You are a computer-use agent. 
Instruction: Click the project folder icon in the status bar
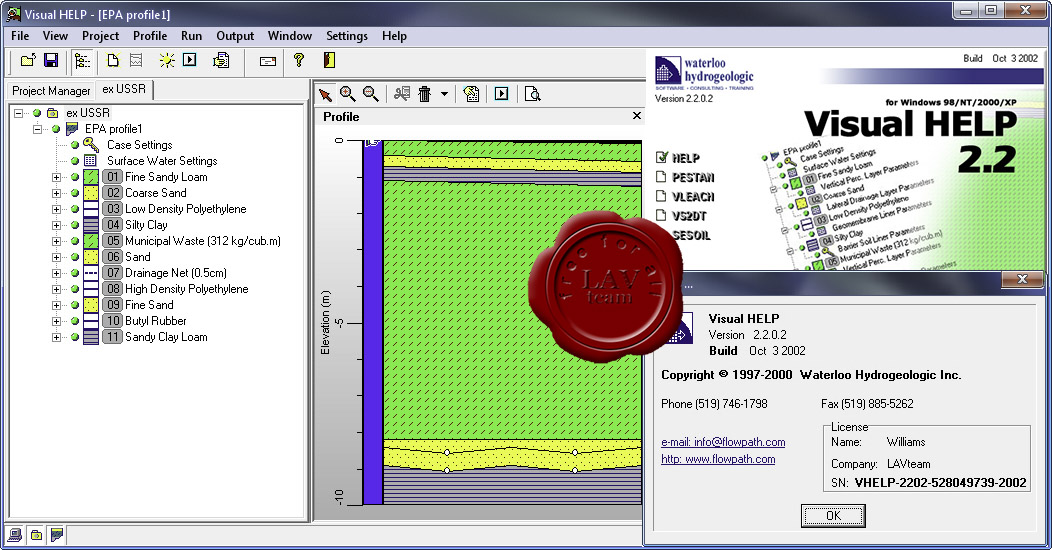(36, 535)
